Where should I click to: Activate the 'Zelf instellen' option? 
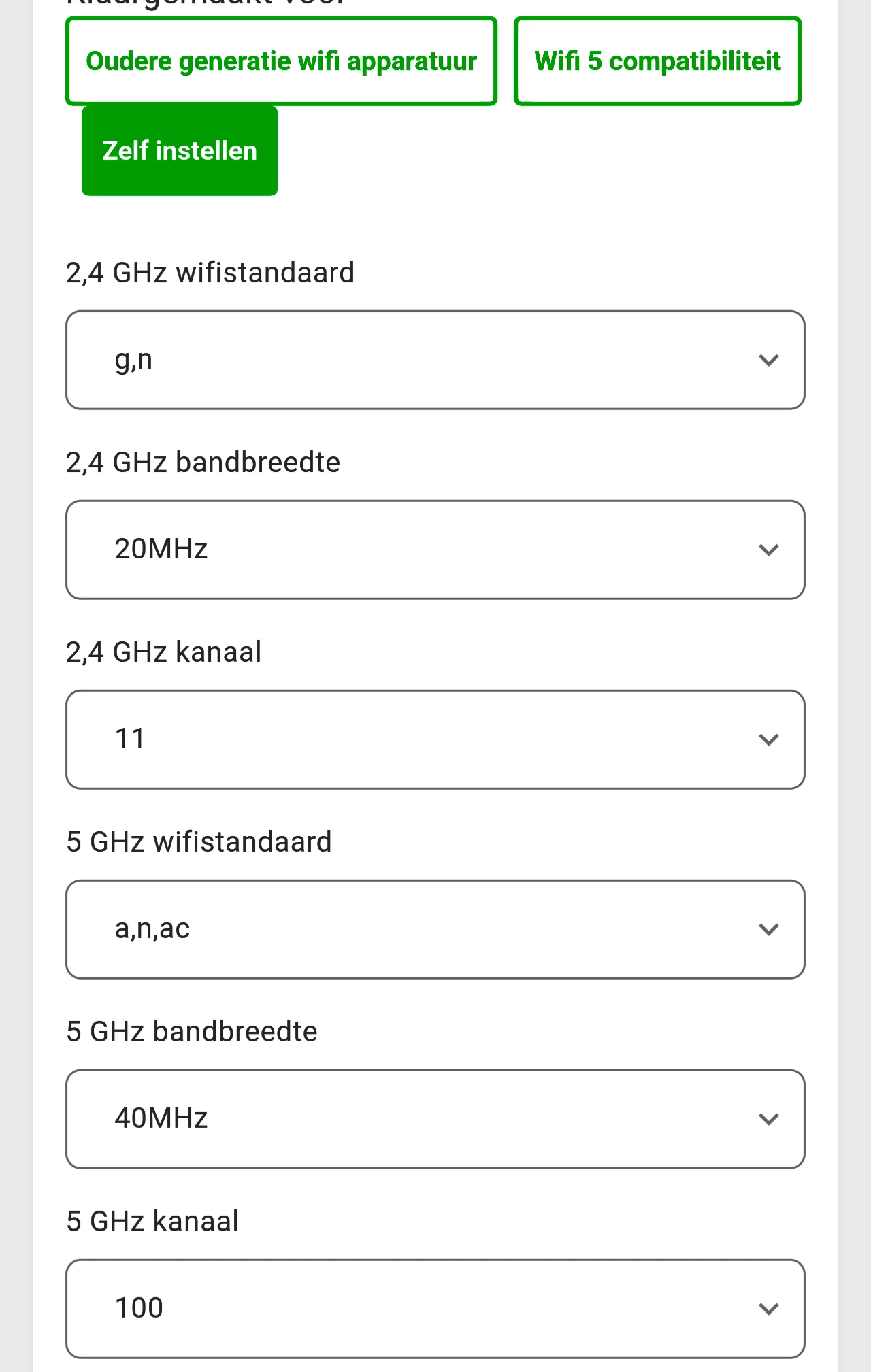click(180, 151)
